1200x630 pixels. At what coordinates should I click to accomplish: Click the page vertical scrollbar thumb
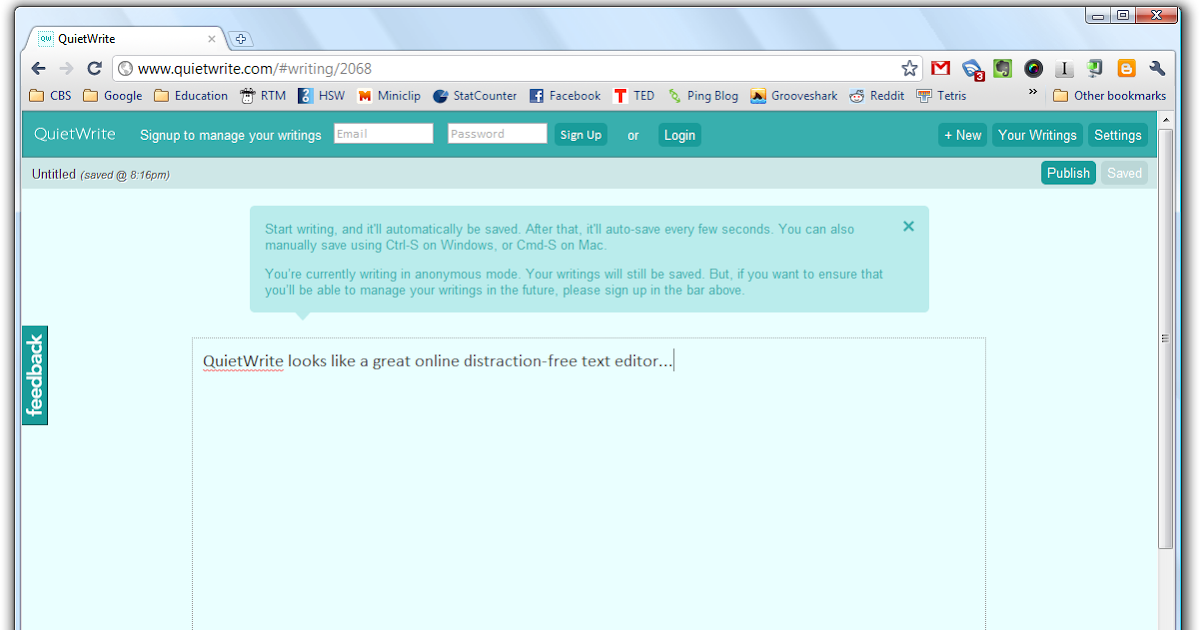(x=1165, y=339)
